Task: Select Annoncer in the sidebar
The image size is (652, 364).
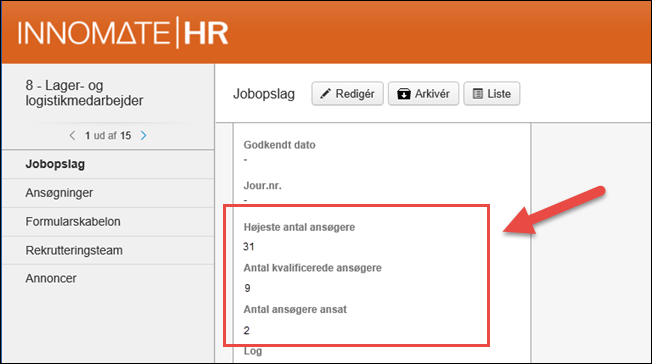Action: pos(108,278)
